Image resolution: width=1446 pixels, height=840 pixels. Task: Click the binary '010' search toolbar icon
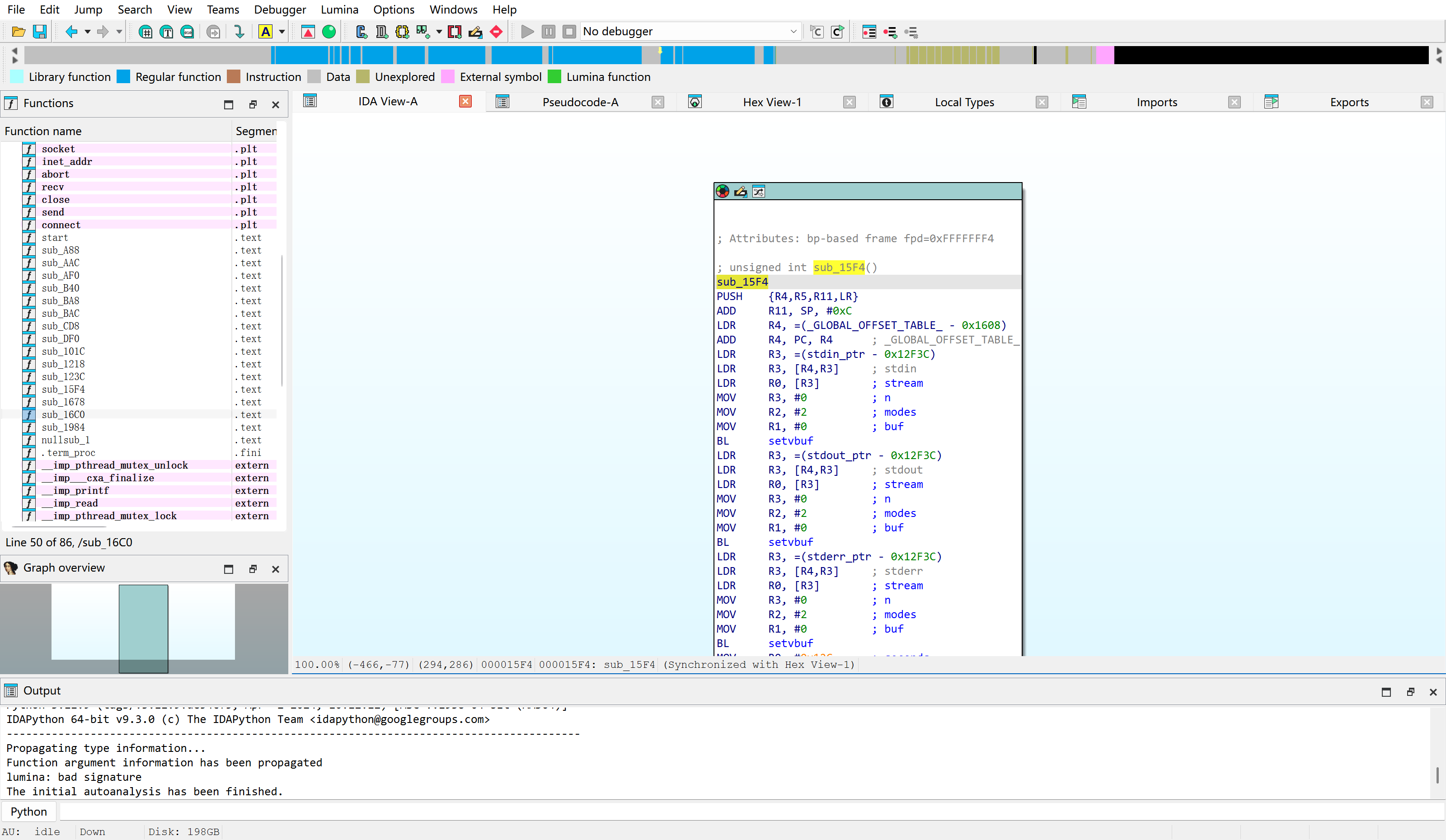pyautogui.click(x=187, y=32)
